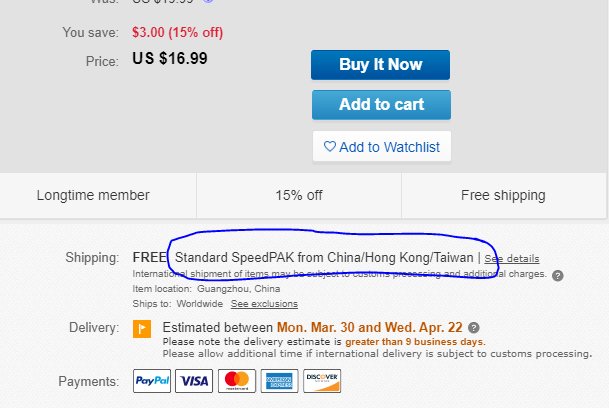The image size is (609, 408).
Task: Add item to Watchlist
Action: 382,146
